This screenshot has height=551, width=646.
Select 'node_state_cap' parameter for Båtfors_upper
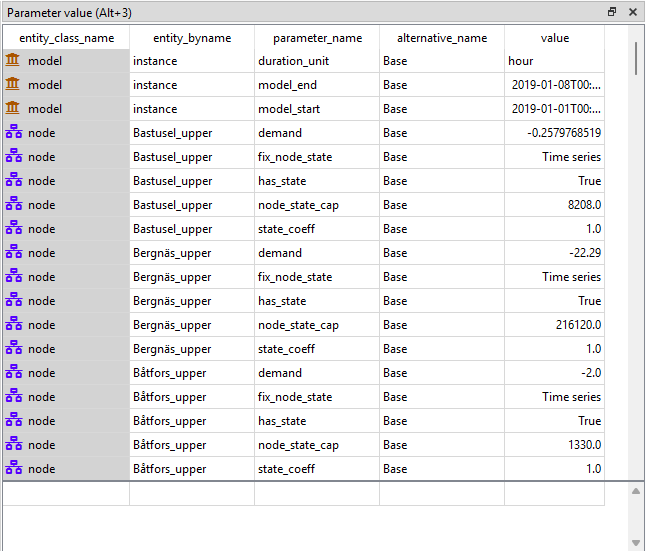point(317,444)
